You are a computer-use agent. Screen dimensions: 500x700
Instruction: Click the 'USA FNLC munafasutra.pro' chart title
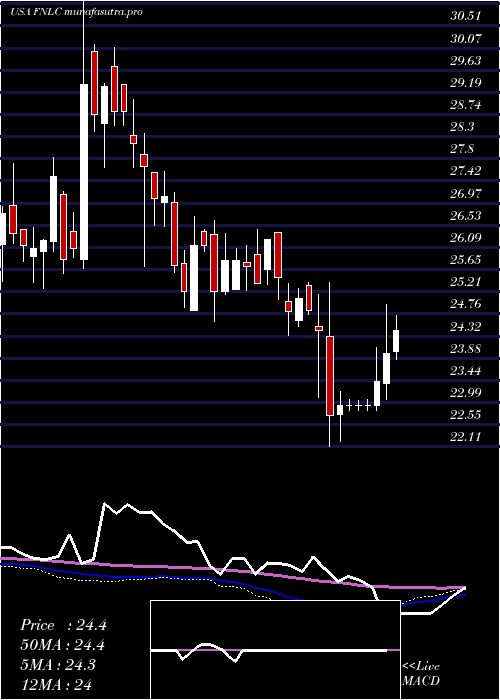(x=76, y=12)
